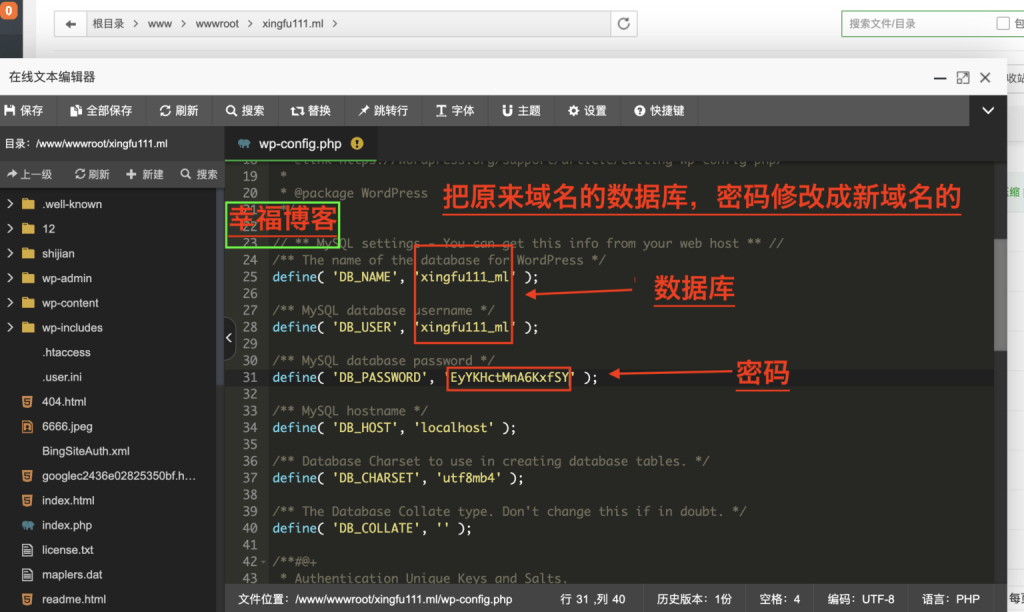Open the Search (搜索) tool in toolbar
This screenshot has width=1024, height=612.
coord(245,111)
